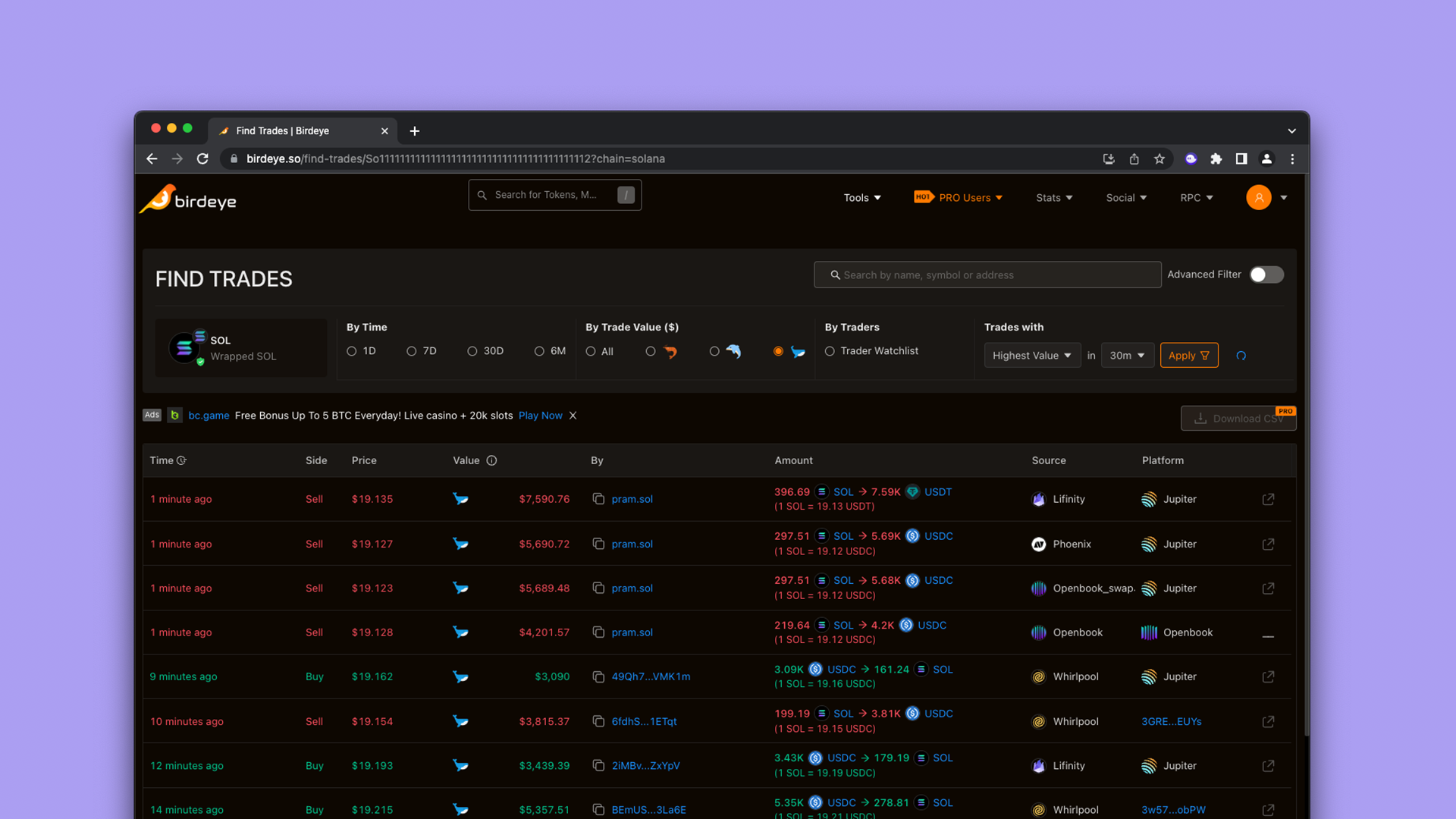The image size is (1456, 819).
Task: Click the Value info icon
Action: [x=491, y=460]
